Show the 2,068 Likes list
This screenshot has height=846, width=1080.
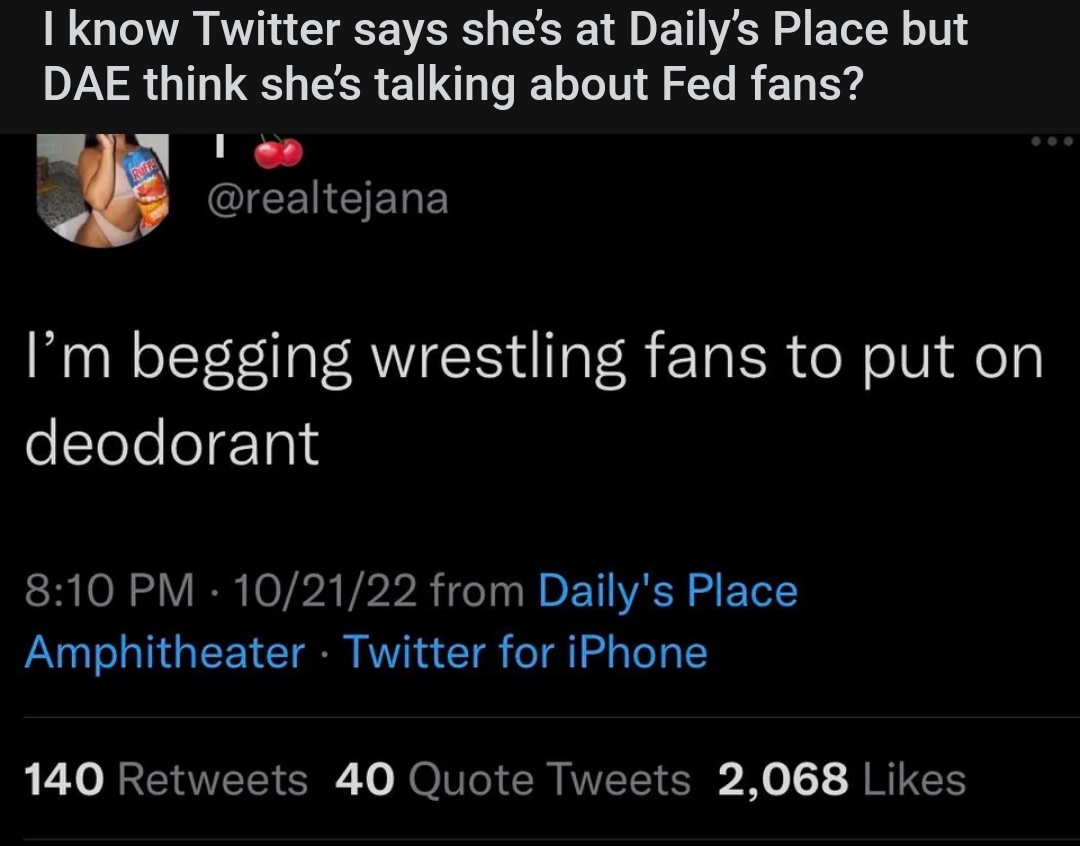click(842, 779)
